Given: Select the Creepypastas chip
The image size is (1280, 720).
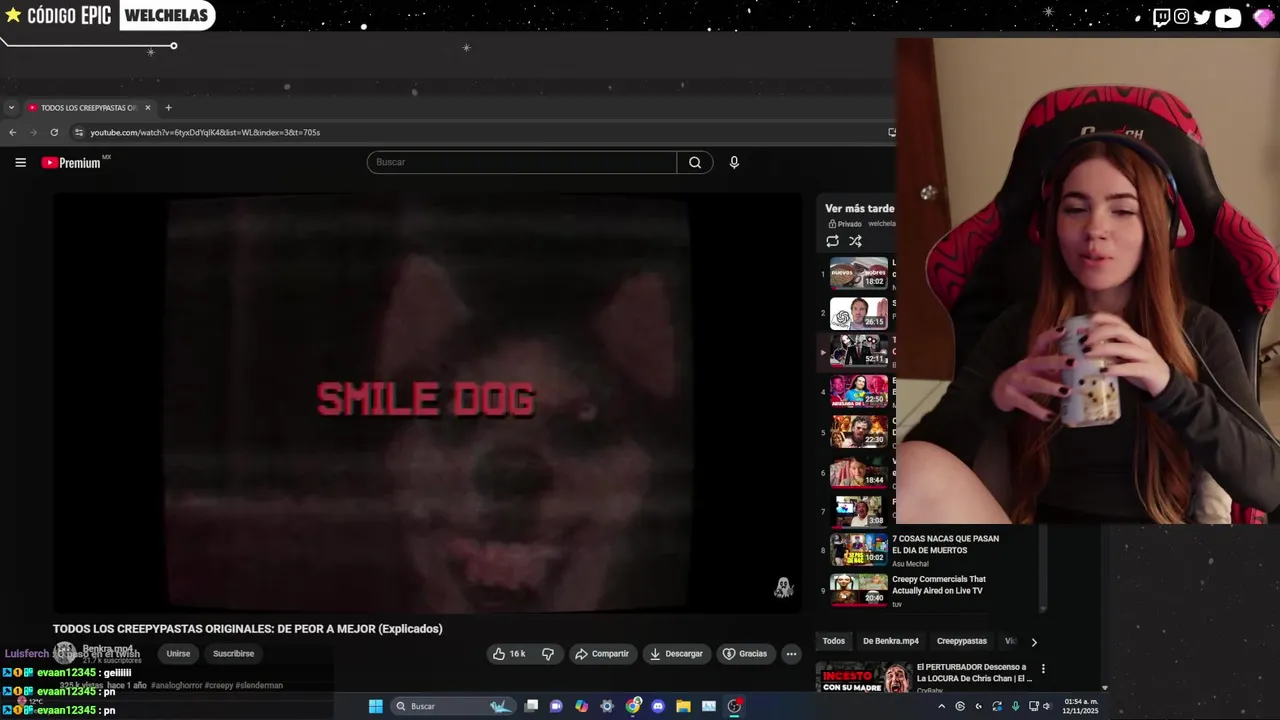Looking at the screenshot, I should point(961,641).
